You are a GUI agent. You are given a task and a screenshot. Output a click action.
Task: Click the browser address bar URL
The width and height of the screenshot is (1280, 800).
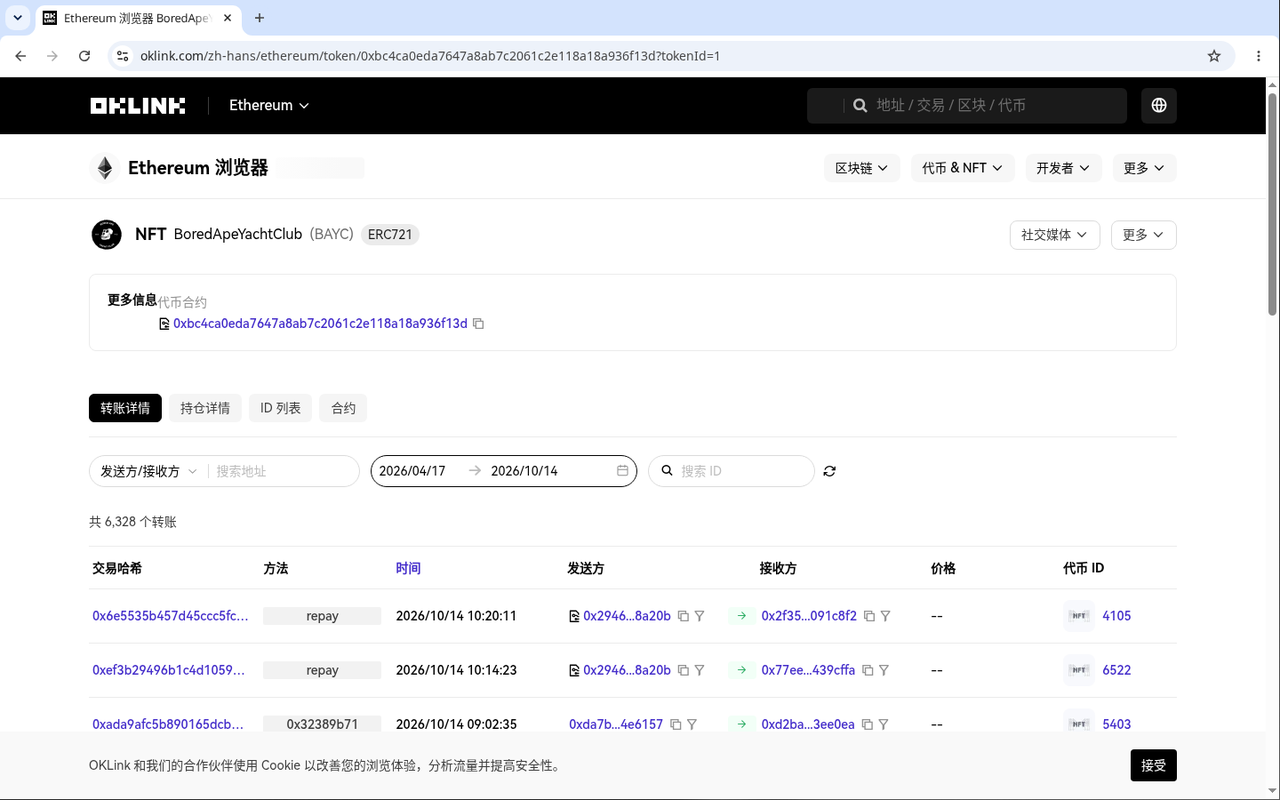[430, 56]
